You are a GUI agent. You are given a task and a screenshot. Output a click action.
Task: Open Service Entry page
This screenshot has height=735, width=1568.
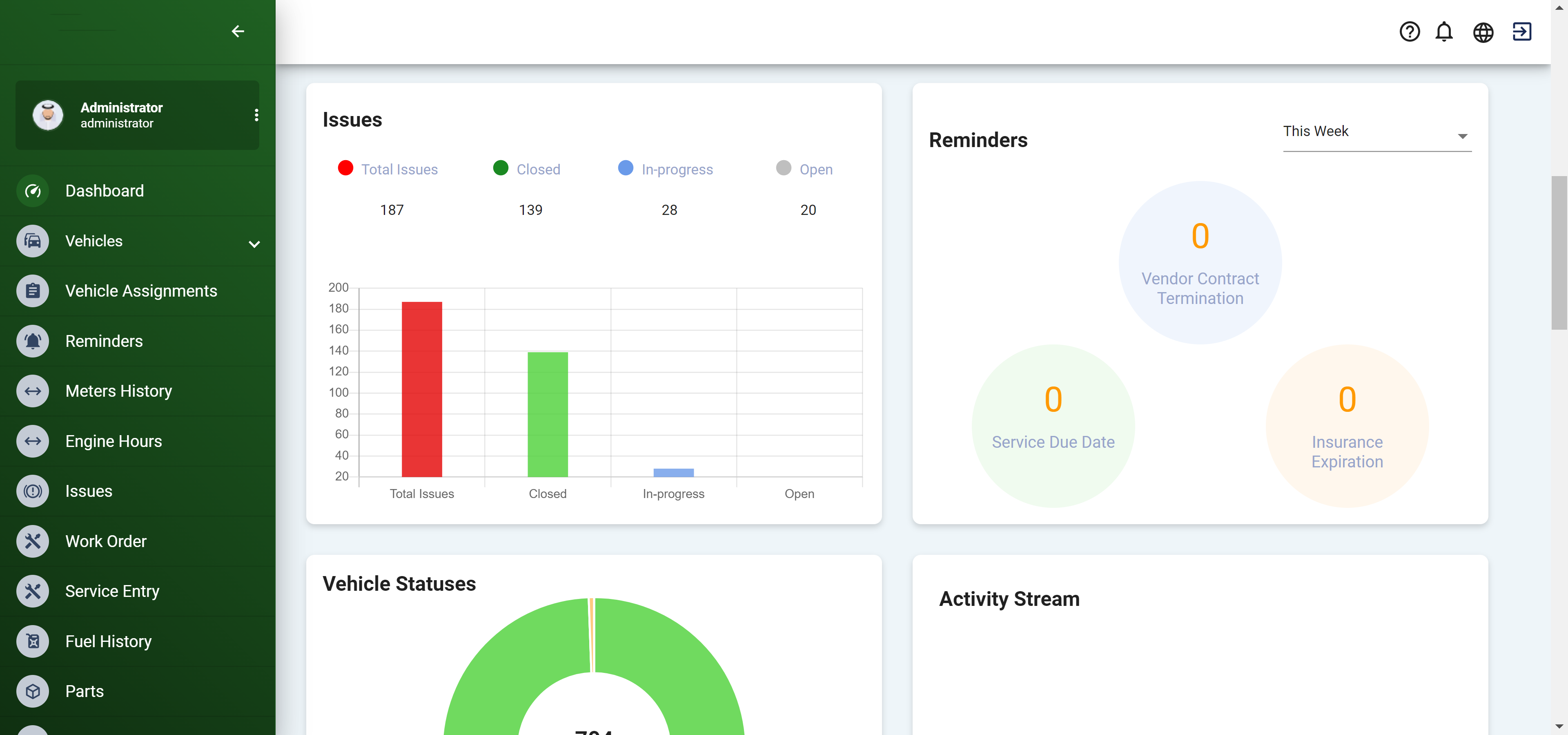pos(138,591)
